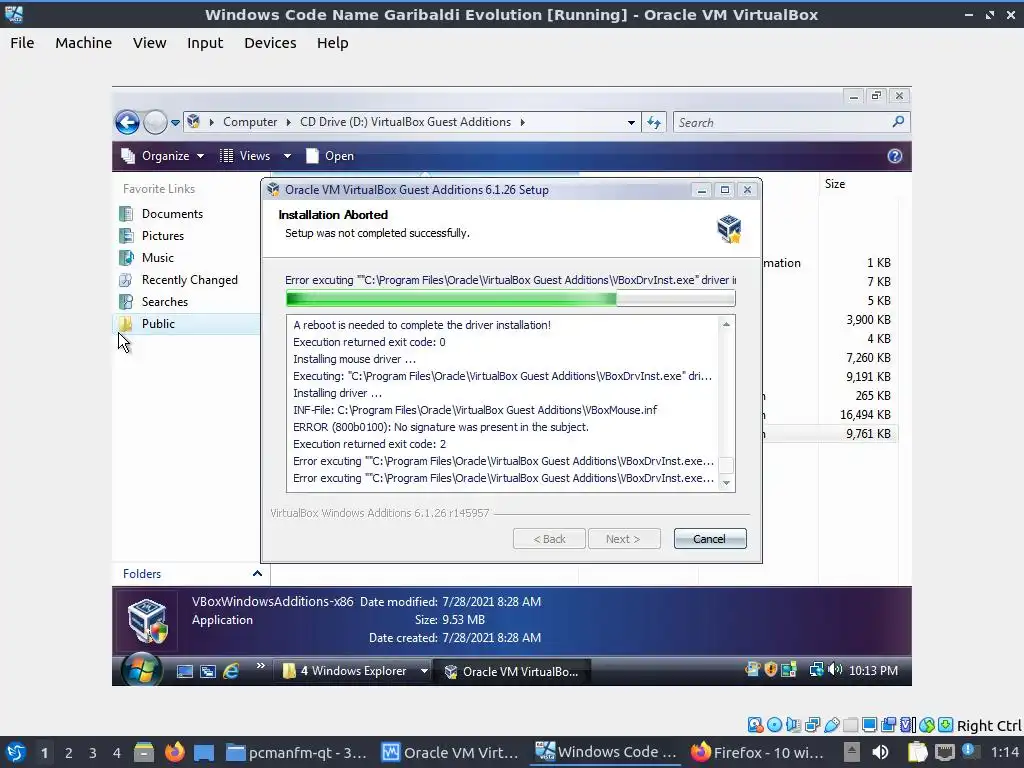Open the Machine menu
The height and width of the screenshot is (768, 1024).
click(x=84, y=43)
